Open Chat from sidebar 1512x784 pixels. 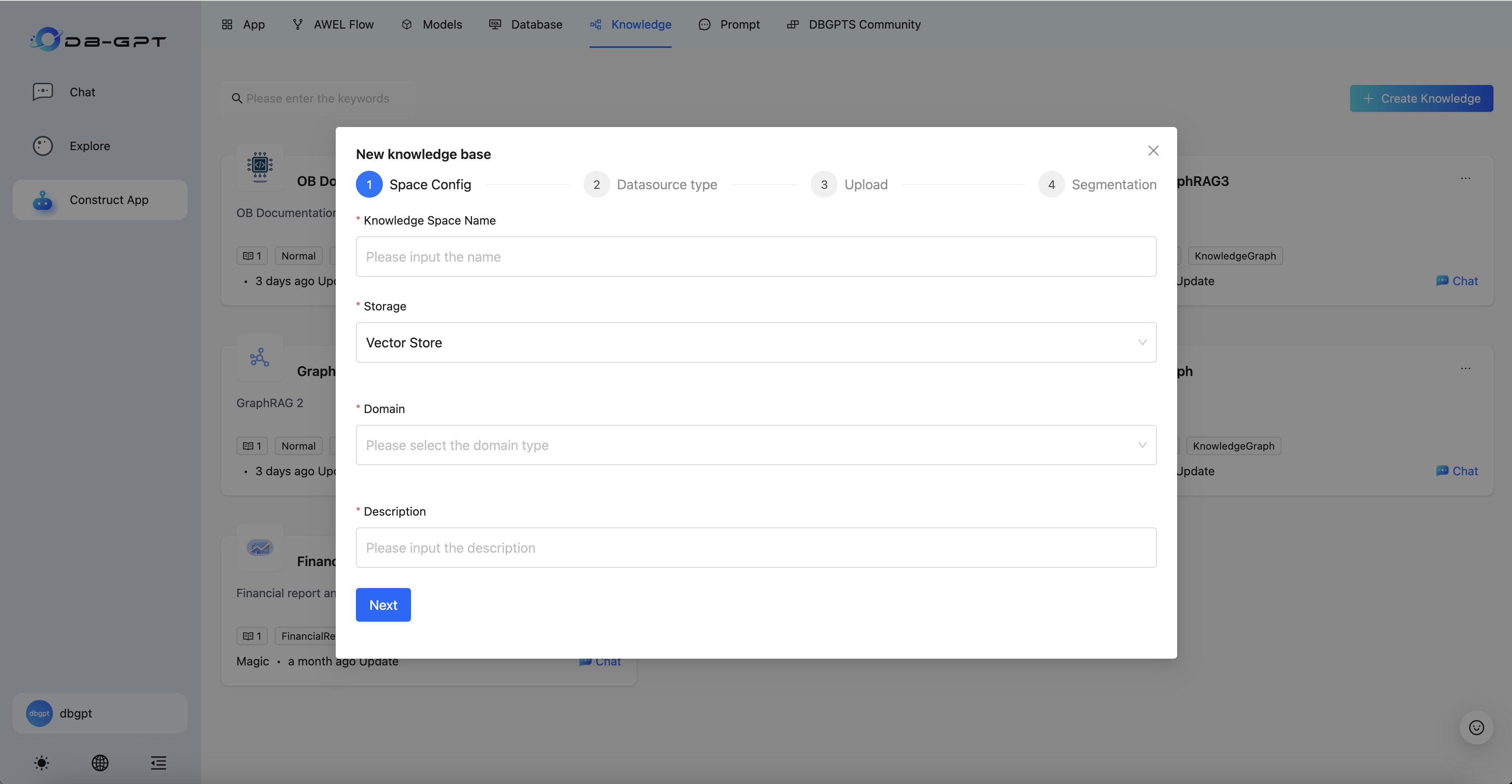(x=82, y=92)
